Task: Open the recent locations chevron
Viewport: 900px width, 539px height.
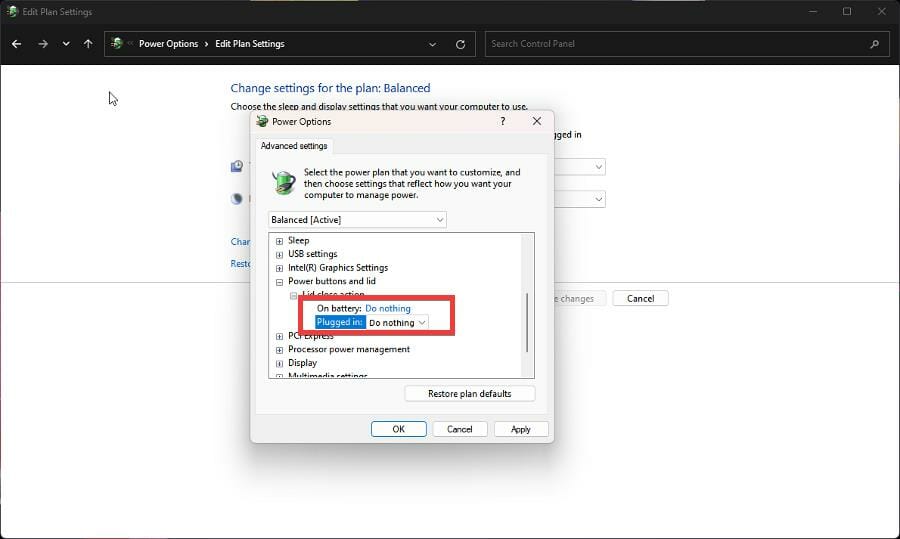Action: pos(66,44)
